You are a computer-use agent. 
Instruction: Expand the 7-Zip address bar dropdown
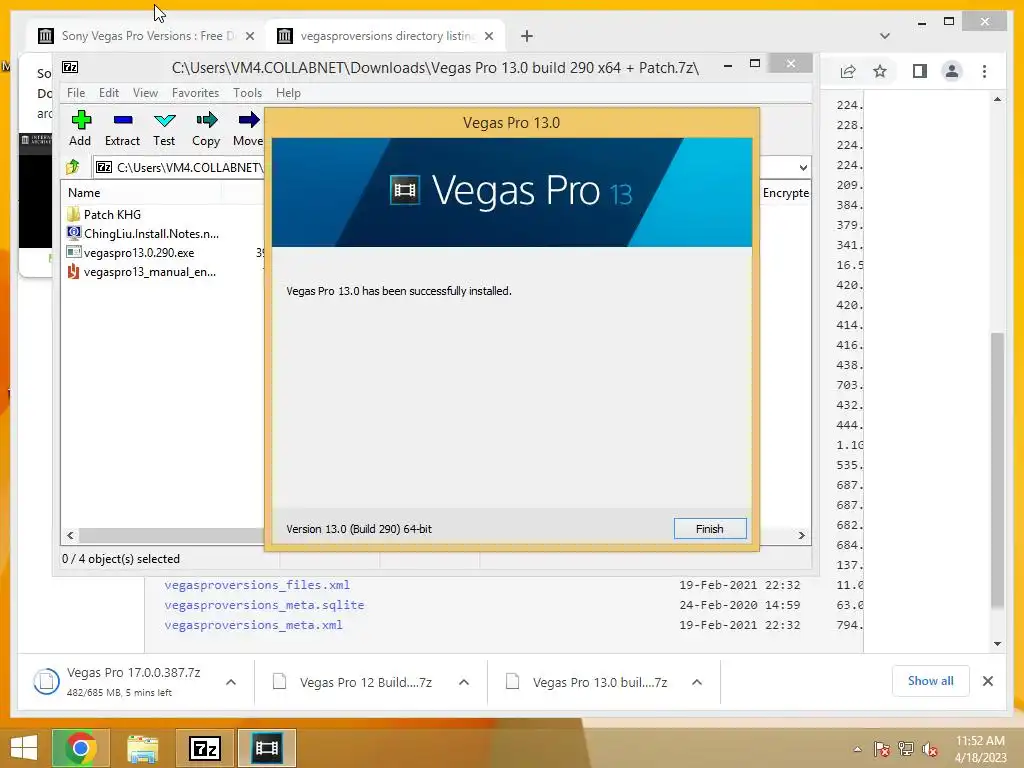click(x=803, y=167)
